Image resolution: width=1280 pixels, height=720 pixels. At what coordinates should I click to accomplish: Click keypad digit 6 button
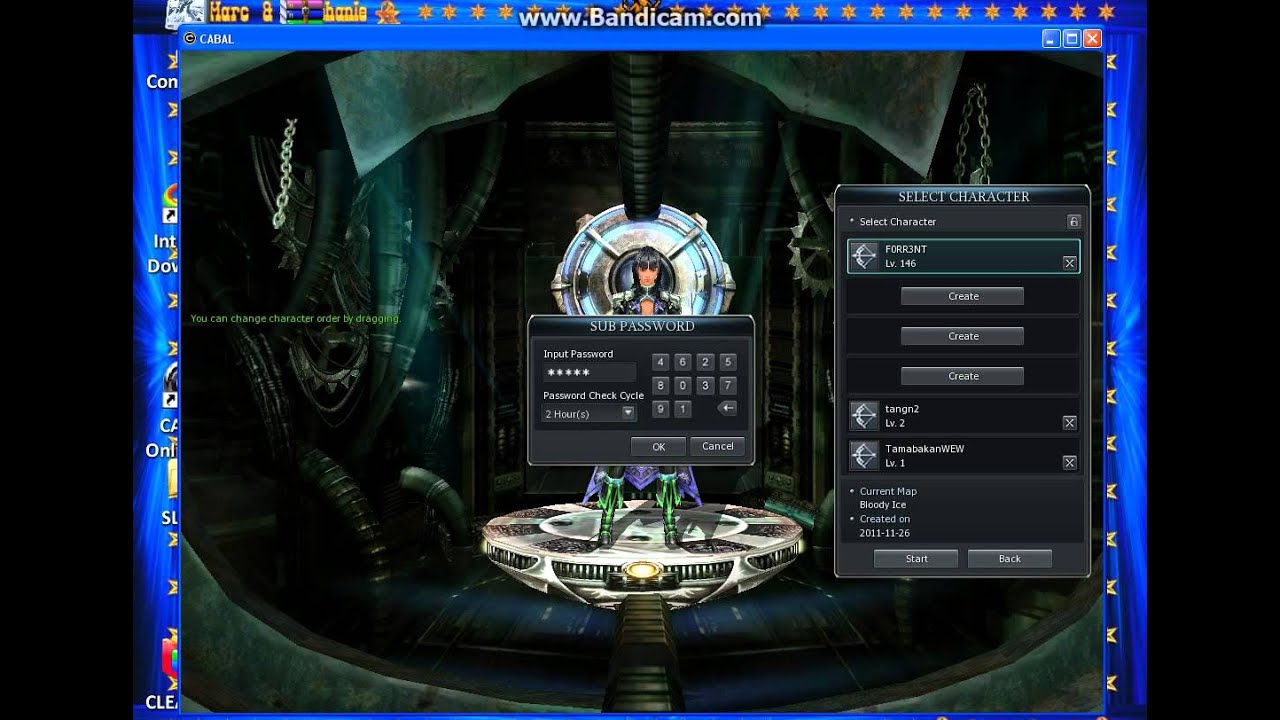point(682,362)
